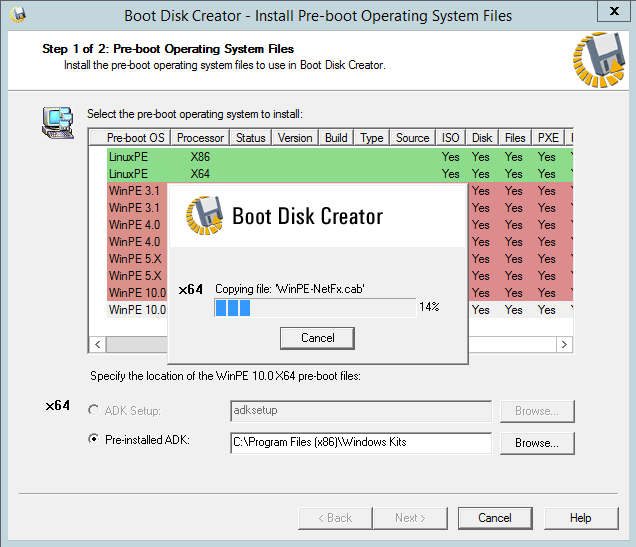Click the Boot Disk Creator title bar icon
Image resolution: width=636 pixels, height=547 pixels.
(x=18, y=15)
